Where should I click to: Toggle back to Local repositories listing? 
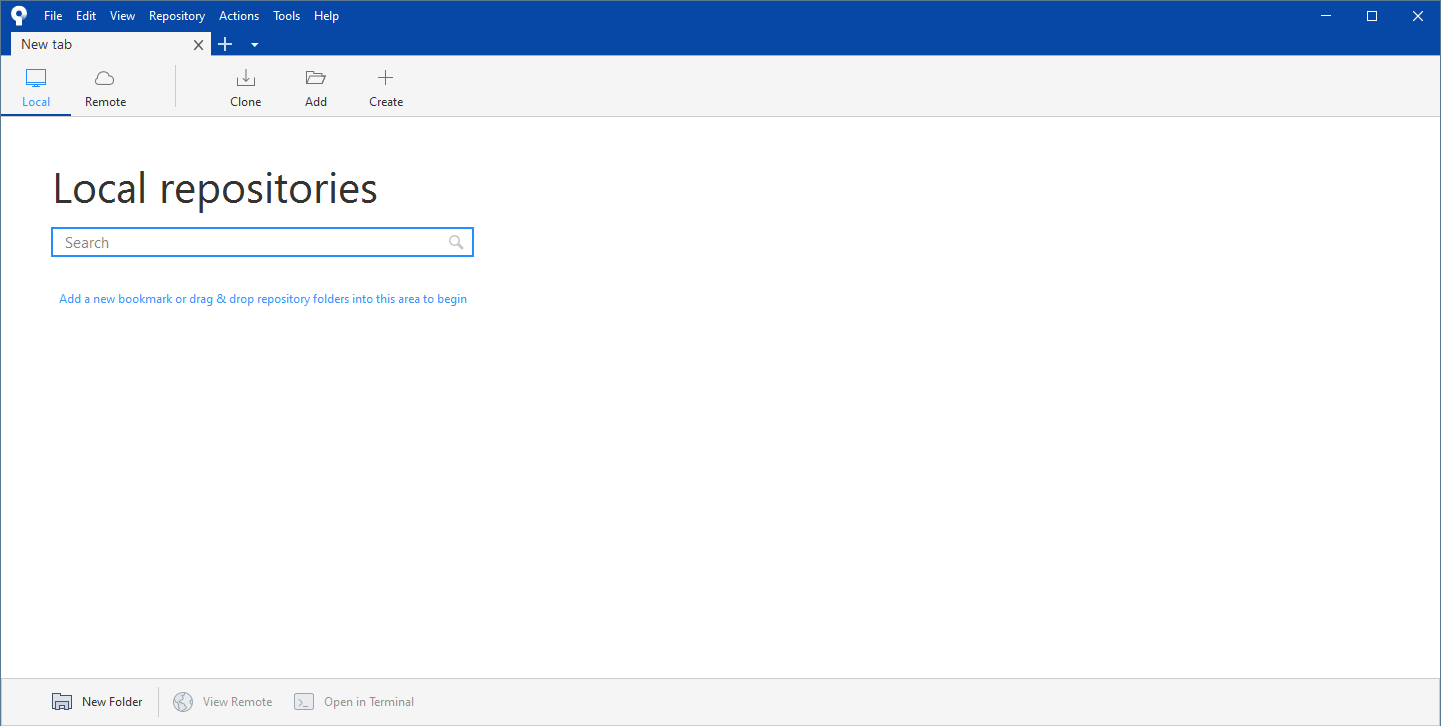pos(36,86)
